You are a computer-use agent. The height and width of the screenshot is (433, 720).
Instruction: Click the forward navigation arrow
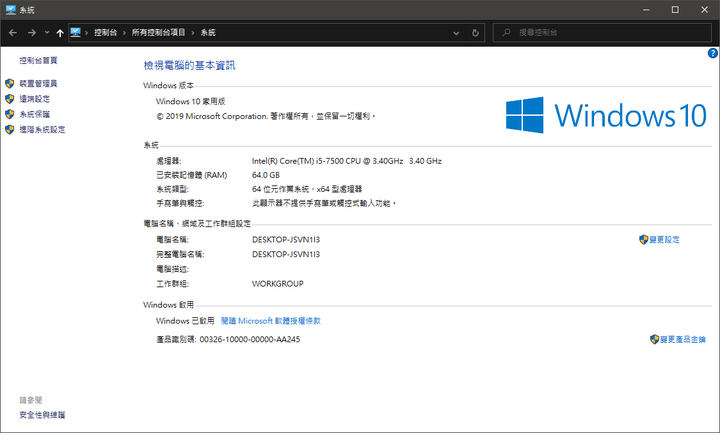click(x=32, y=33)
